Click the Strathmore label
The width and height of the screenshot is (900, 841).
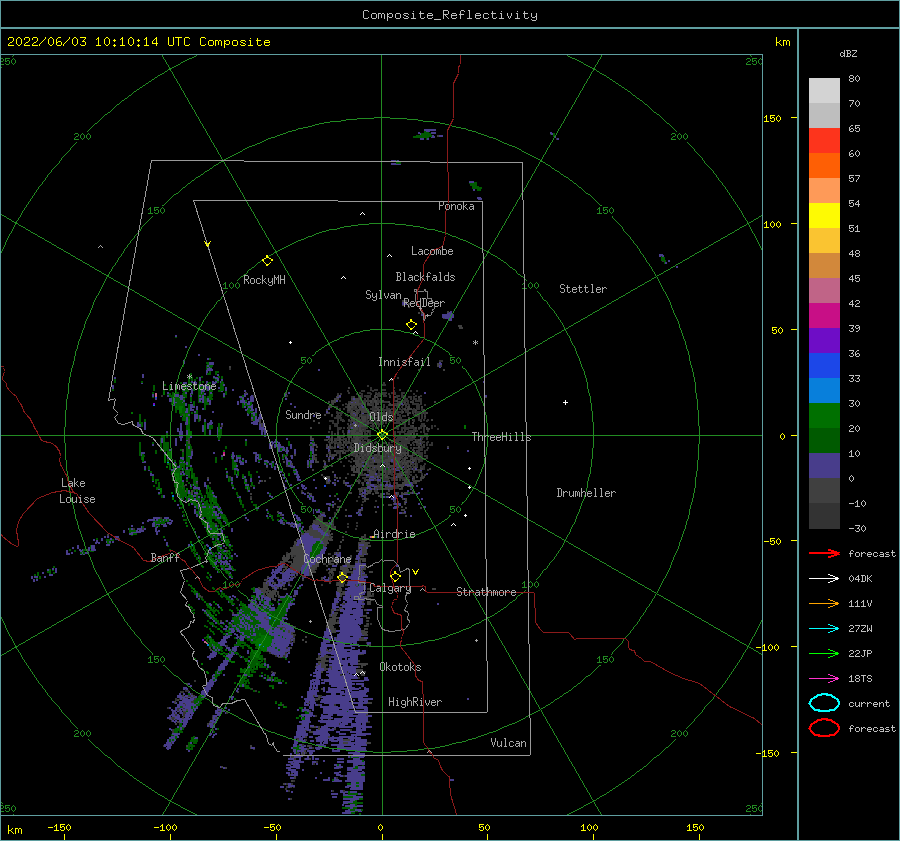click(x=486, y=592)
